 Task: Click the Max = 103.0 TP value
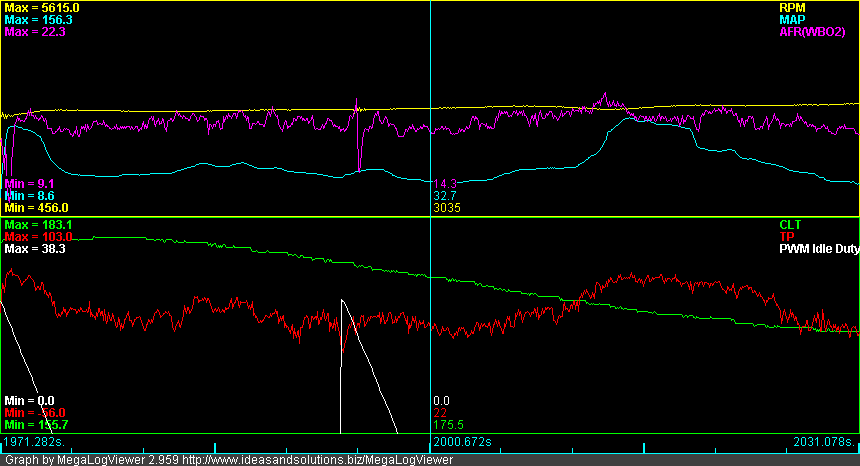(38, 237)
